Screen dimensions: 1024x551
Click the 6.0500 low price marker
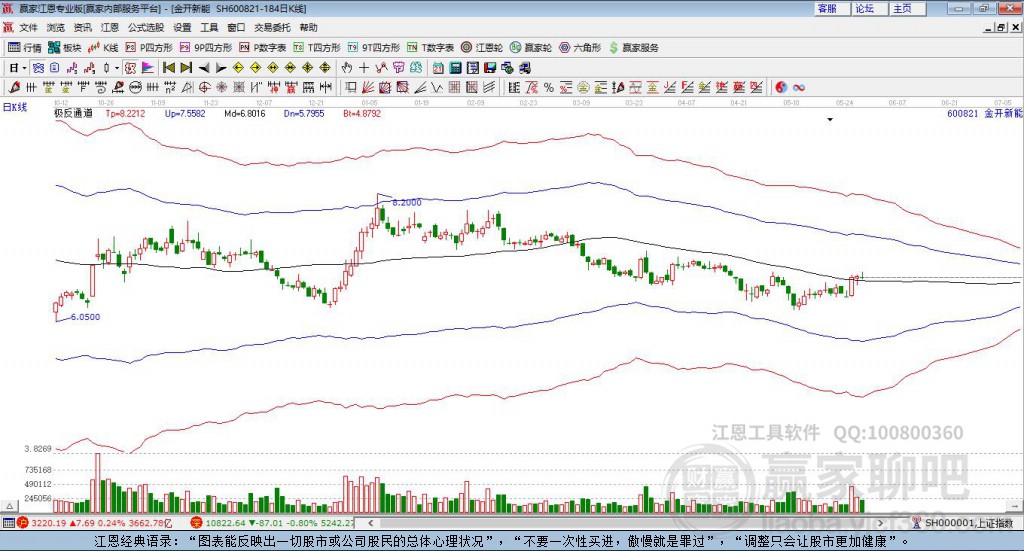[85, 317]
